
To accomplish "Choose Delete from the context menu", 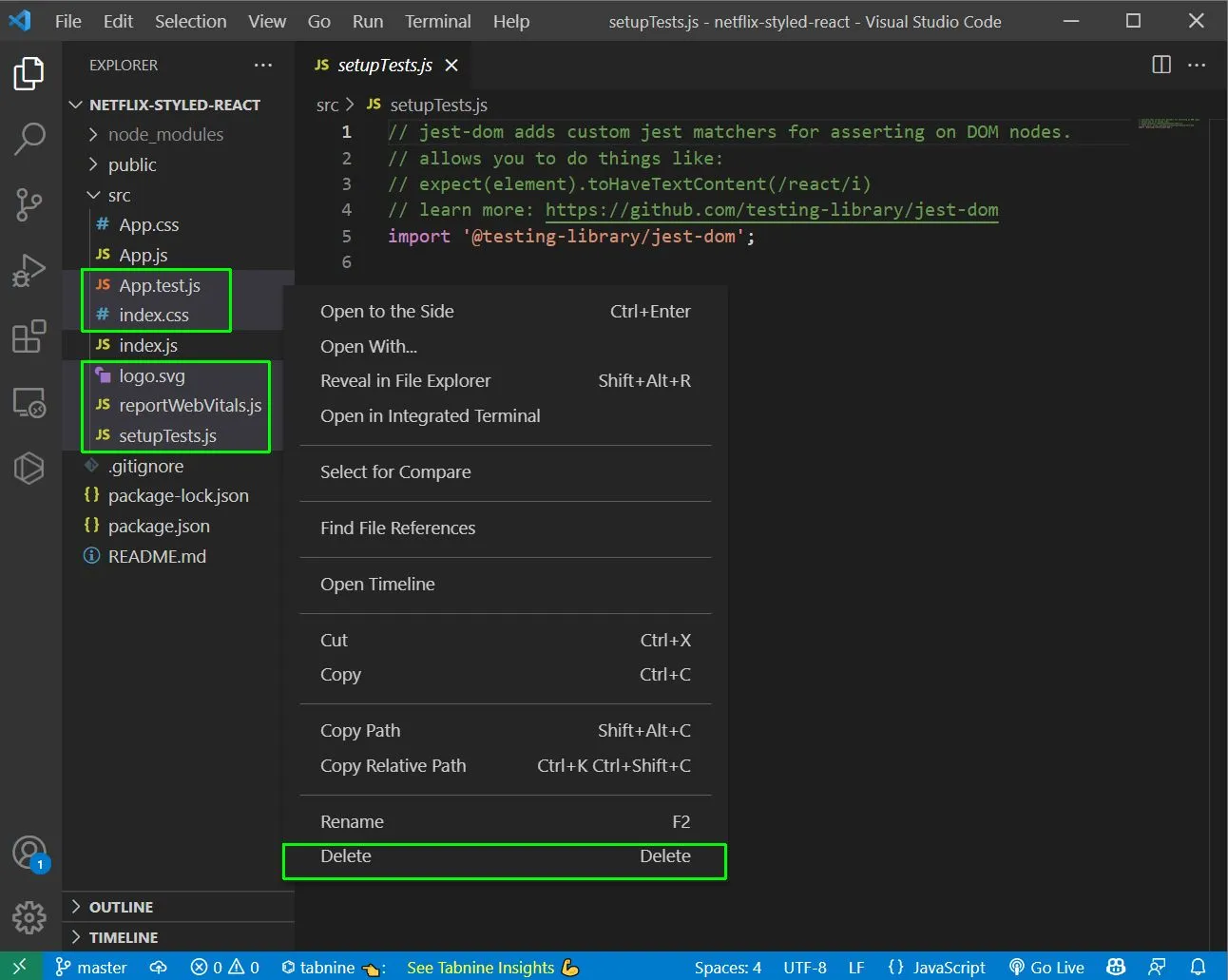I will coord(505,856).
